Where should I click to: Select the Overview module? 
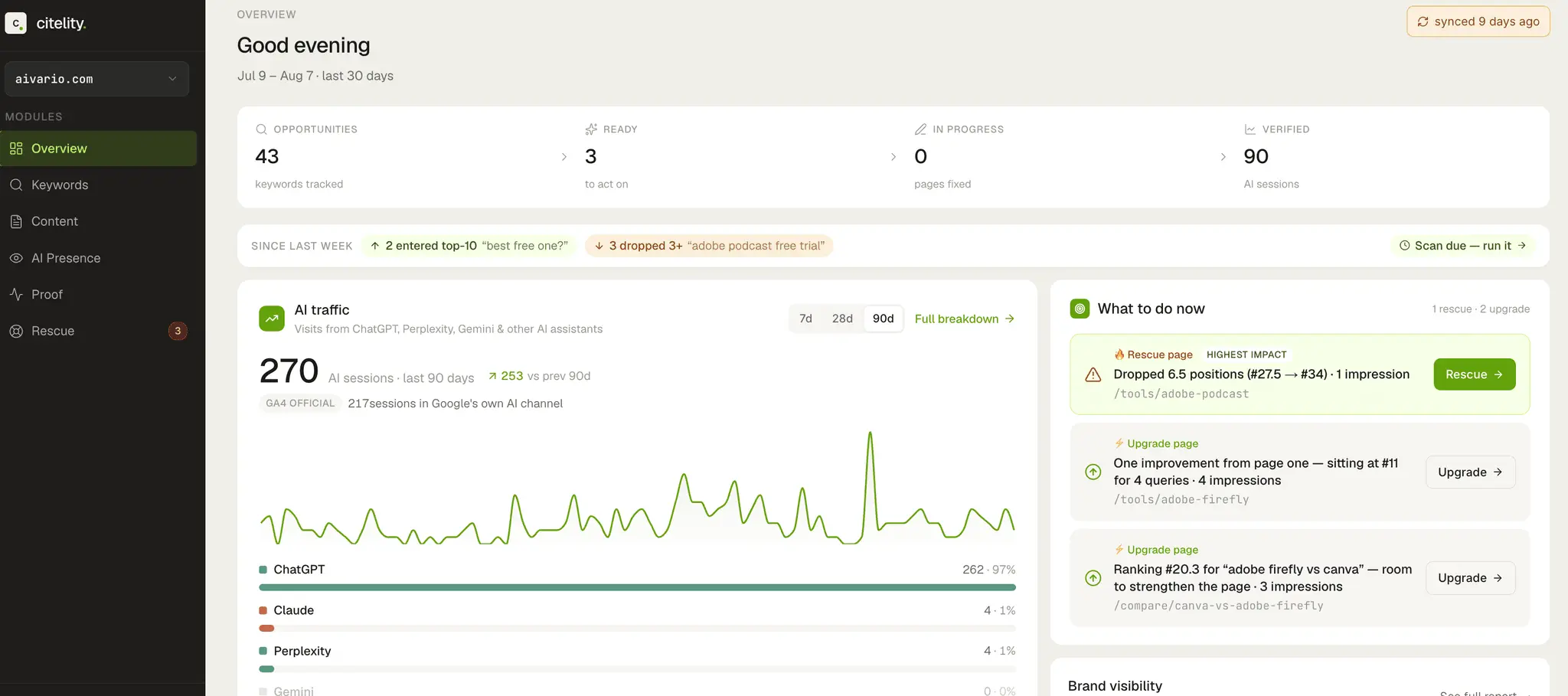click(x=98, y=149)
